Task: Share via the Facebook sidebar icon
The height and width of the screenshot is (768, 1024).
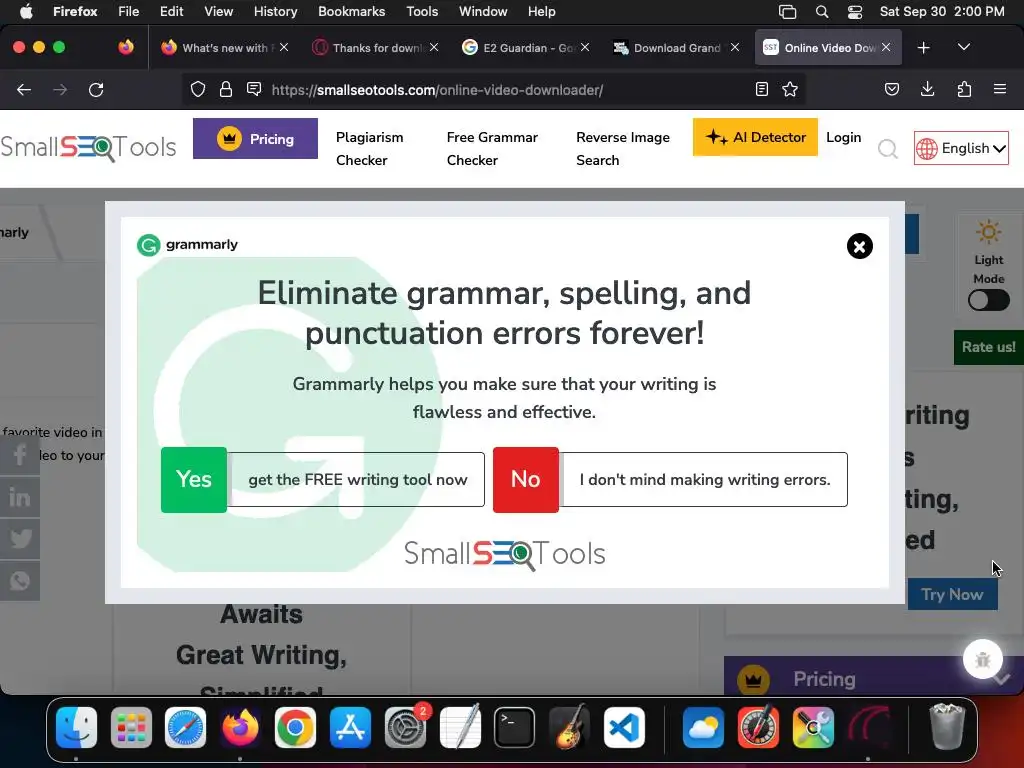Action: pos(20,455)
